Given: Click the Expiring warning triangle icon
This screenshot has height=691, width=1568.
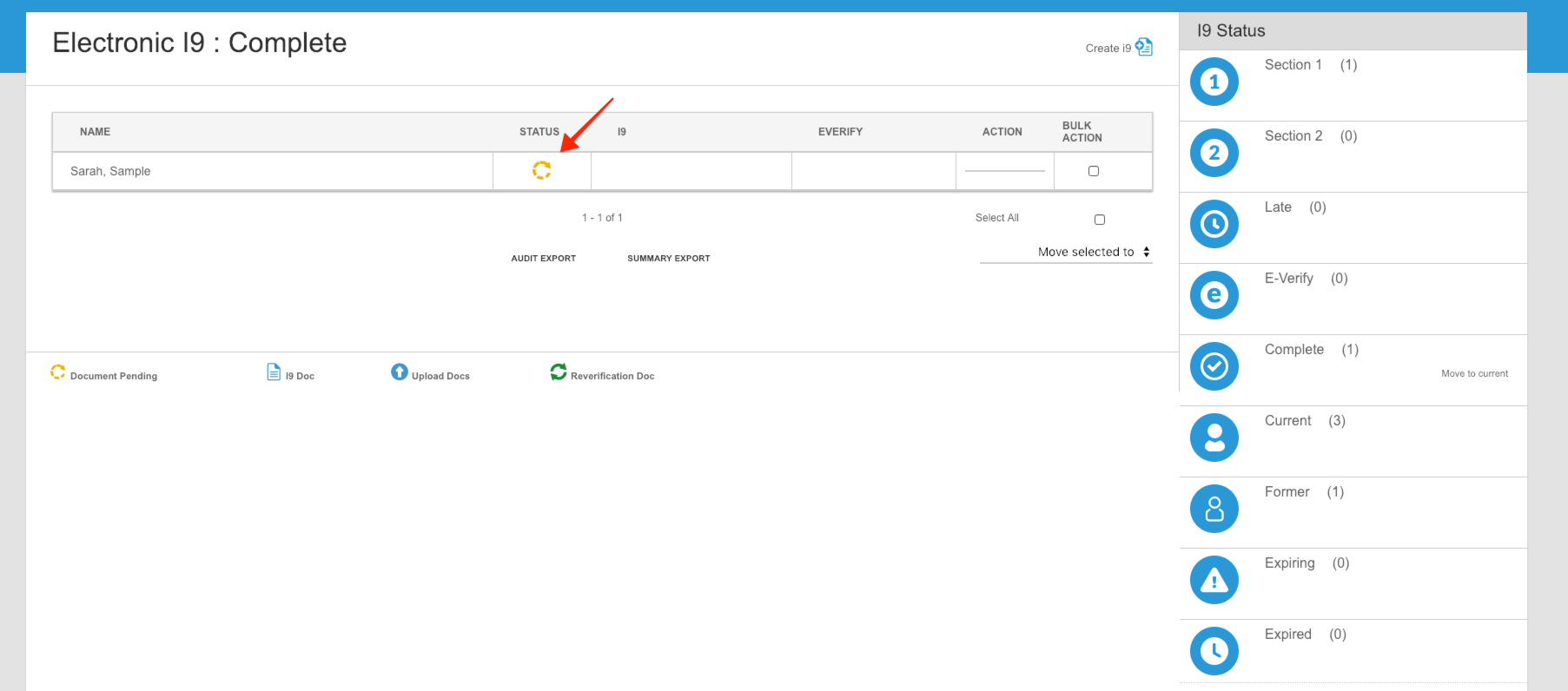Looking at the screenshot, I should (x=1214, y=580).
